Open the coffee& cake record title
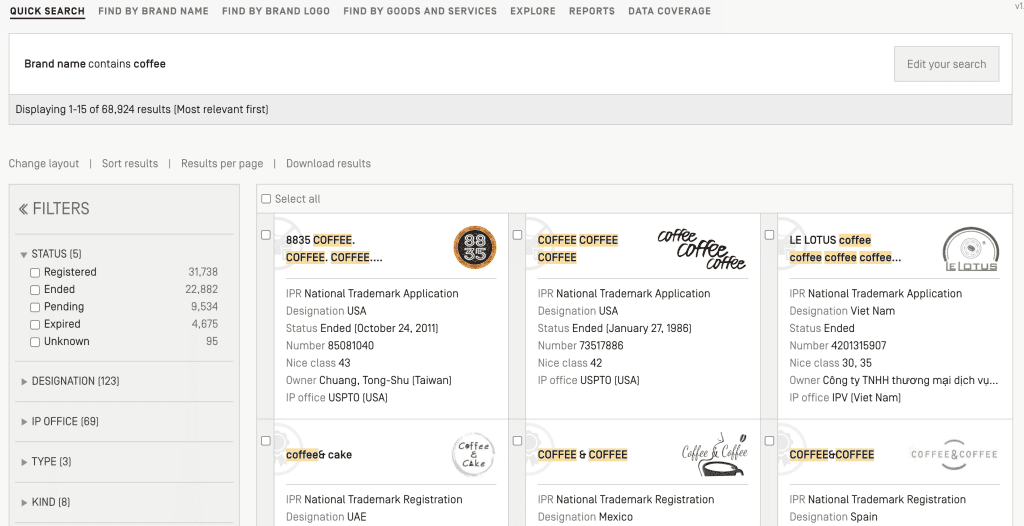 319,455
